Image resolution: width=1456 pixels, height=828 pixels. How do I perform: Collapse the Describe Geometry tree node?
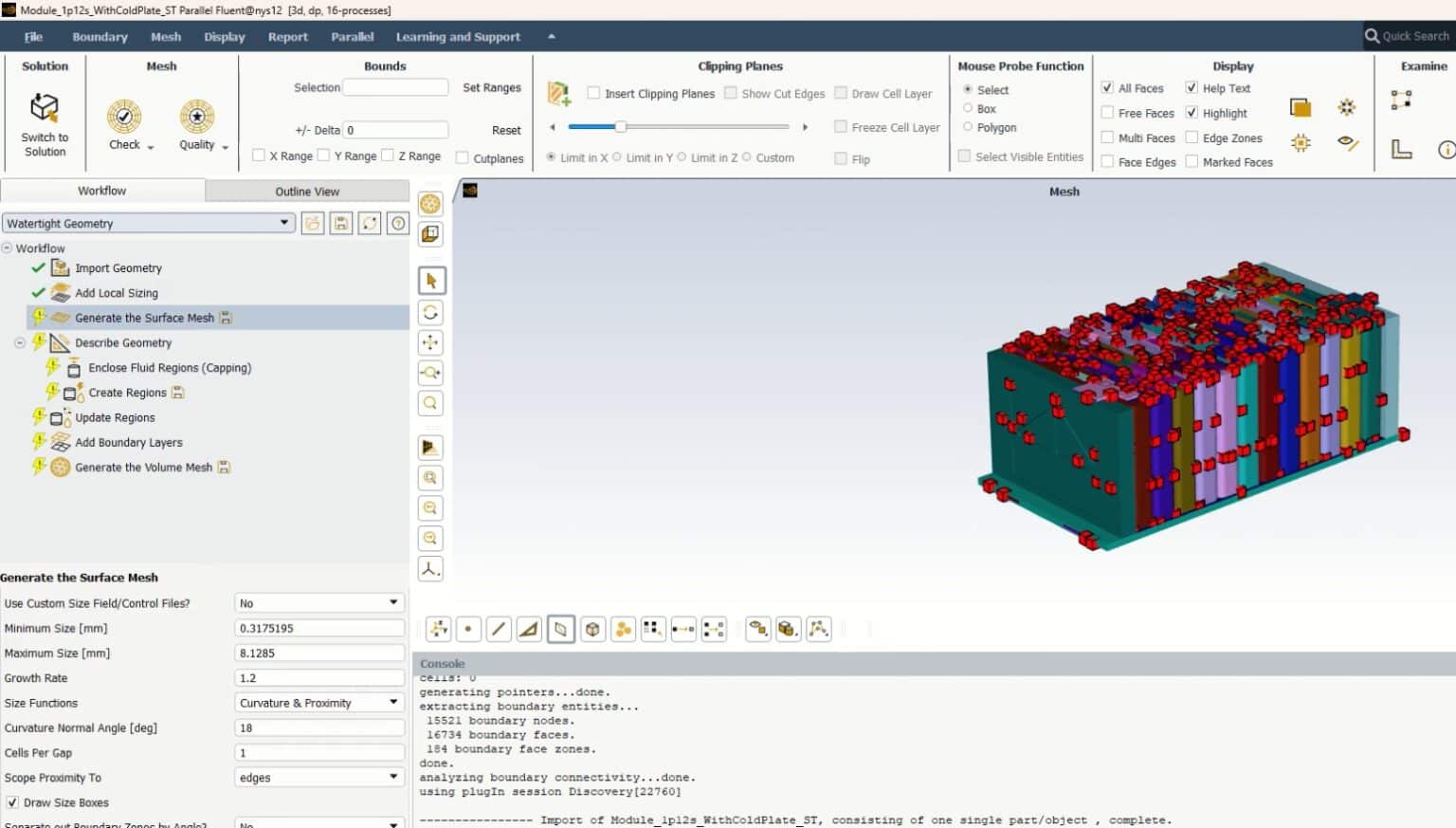tap(19, 342)
